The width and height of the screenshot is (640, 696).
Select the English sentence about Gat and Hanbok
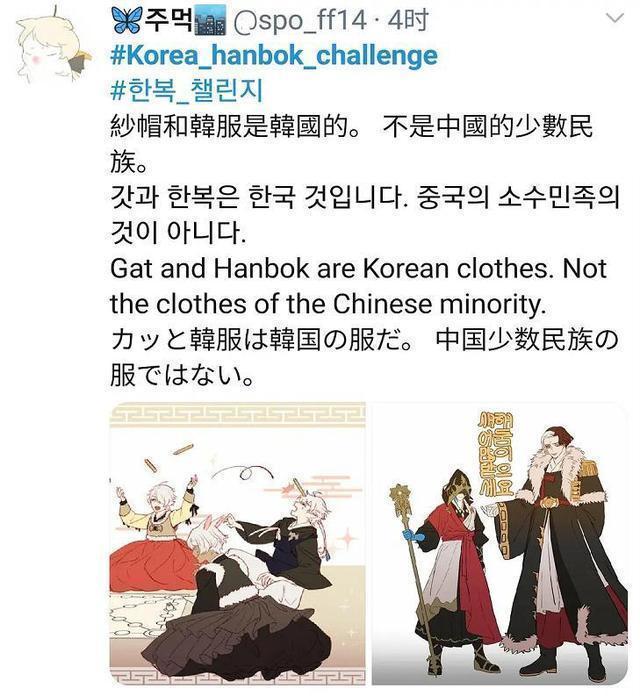coord(358,286)
